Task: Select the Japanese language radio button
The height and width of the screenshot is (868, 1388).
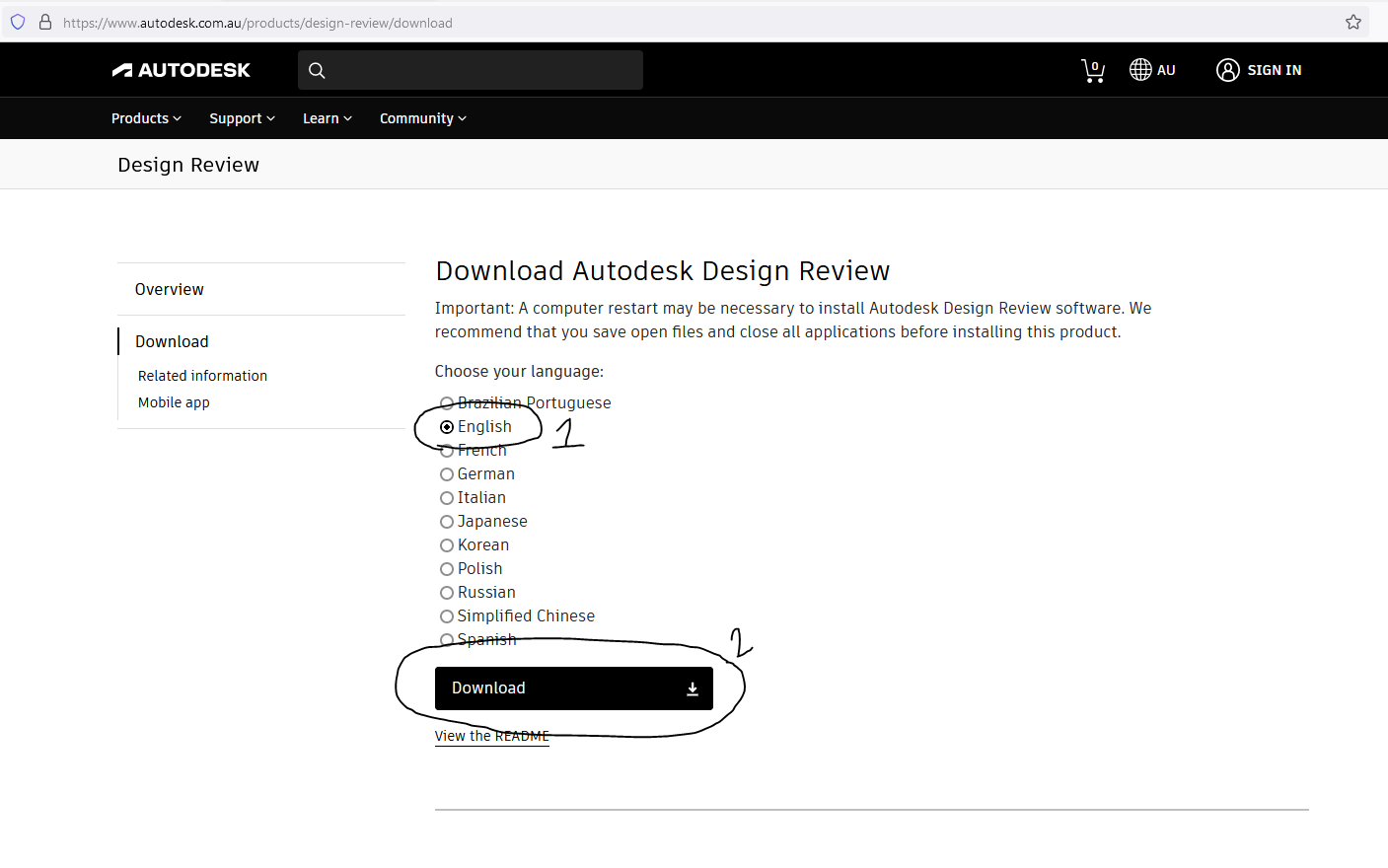Action: [x=447, y=522]
